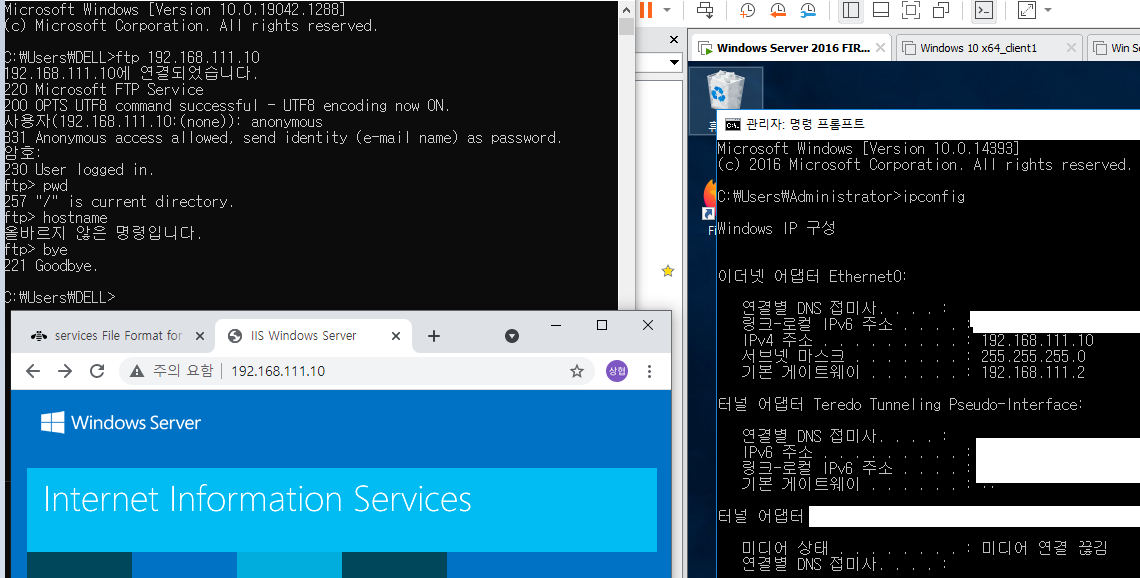Open the VMware snapshot manager
Viewport: 1140px width, 578px height.
click(808, 10)
